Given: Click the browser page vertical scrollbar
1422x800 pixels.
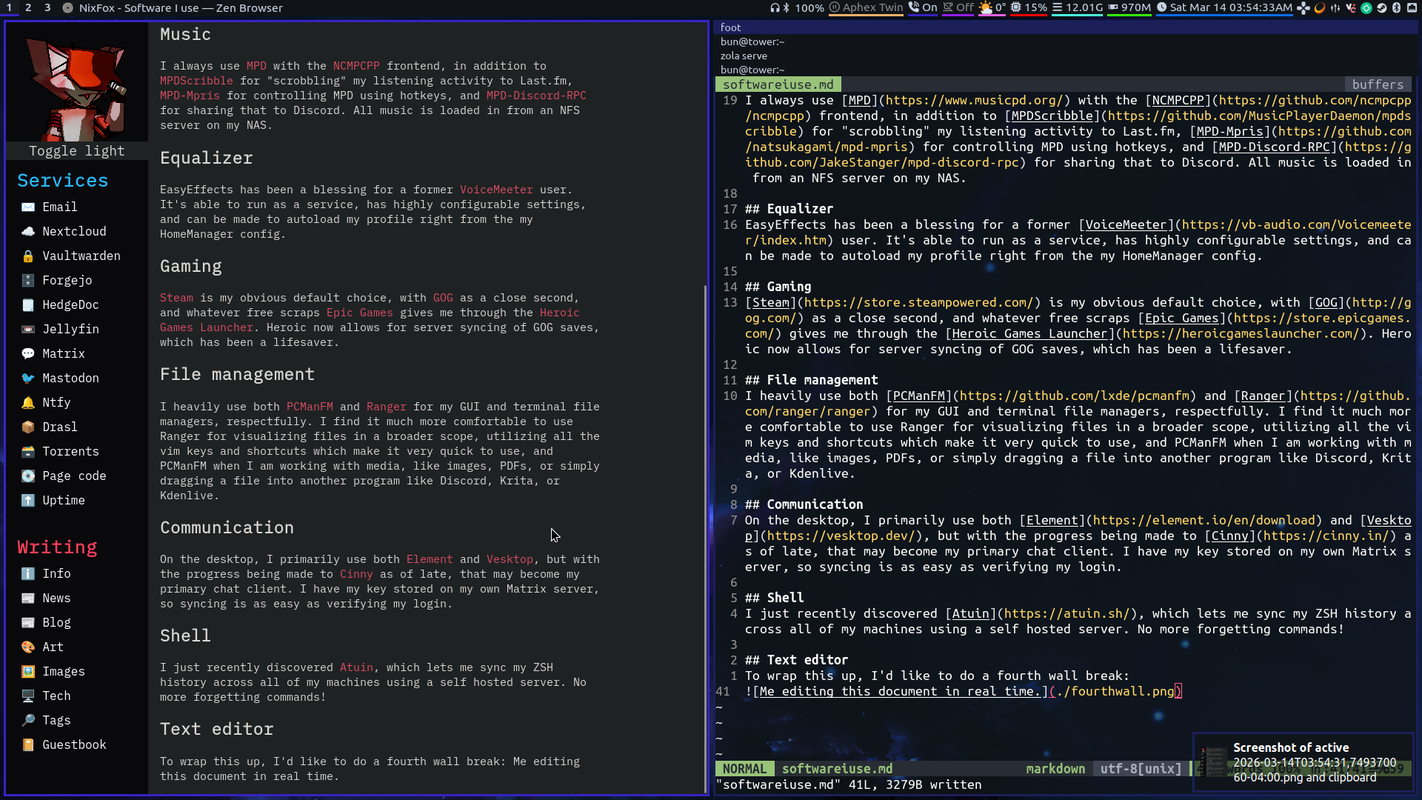Looking at the screenshot, I should click(x=706, y=400).
